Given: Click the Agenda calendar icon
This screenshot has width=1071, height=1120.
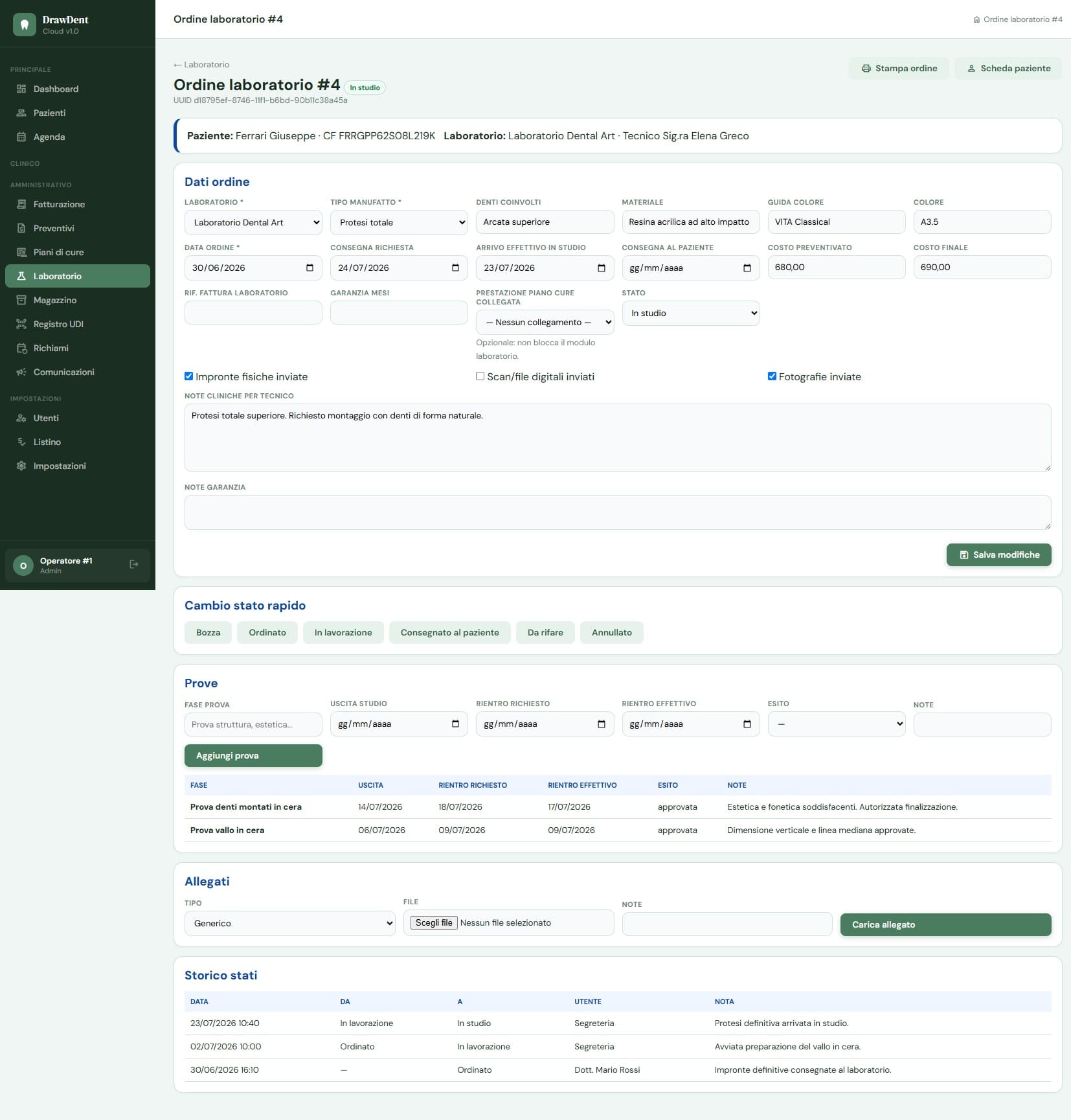Looking at the screenshot, I should [21, 137].
